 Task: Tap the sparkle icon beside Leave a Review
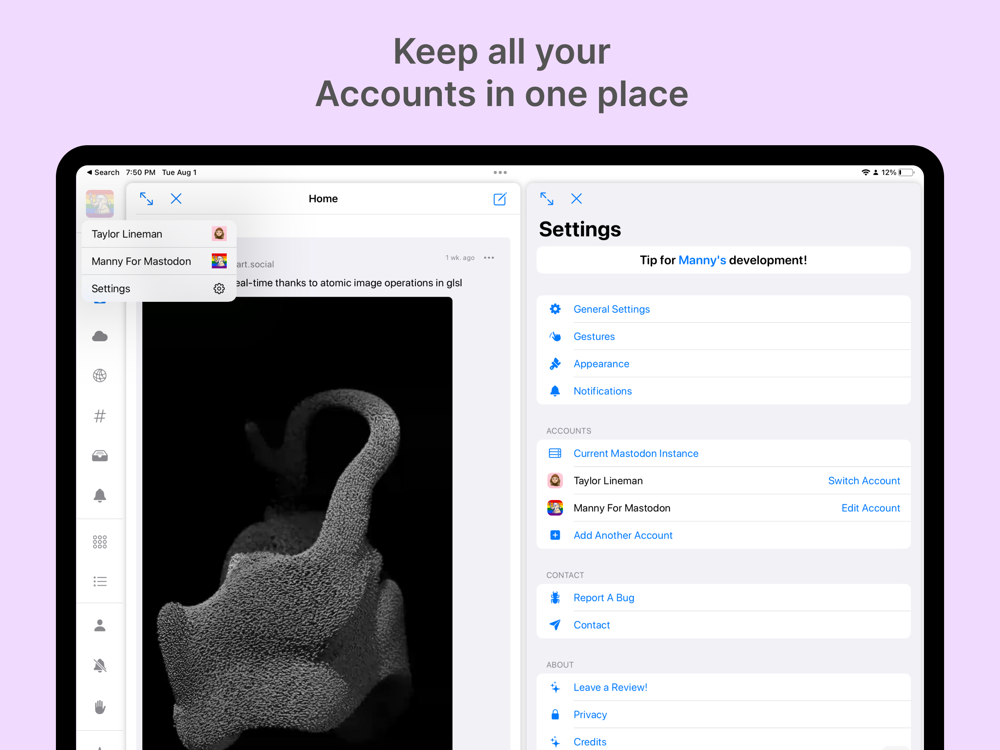pyautogui.click(x=555, y=688)
